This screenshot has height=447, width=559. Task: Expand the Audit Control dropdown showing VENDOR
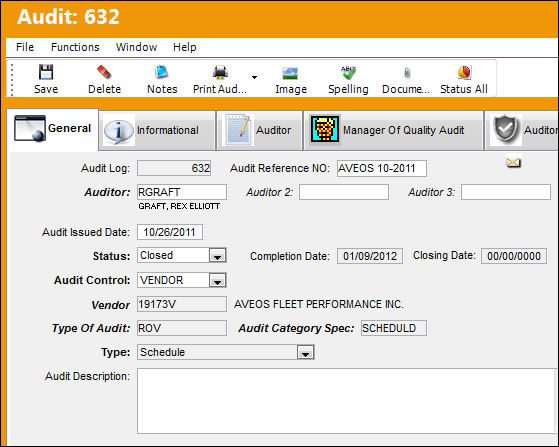(217, 281)
